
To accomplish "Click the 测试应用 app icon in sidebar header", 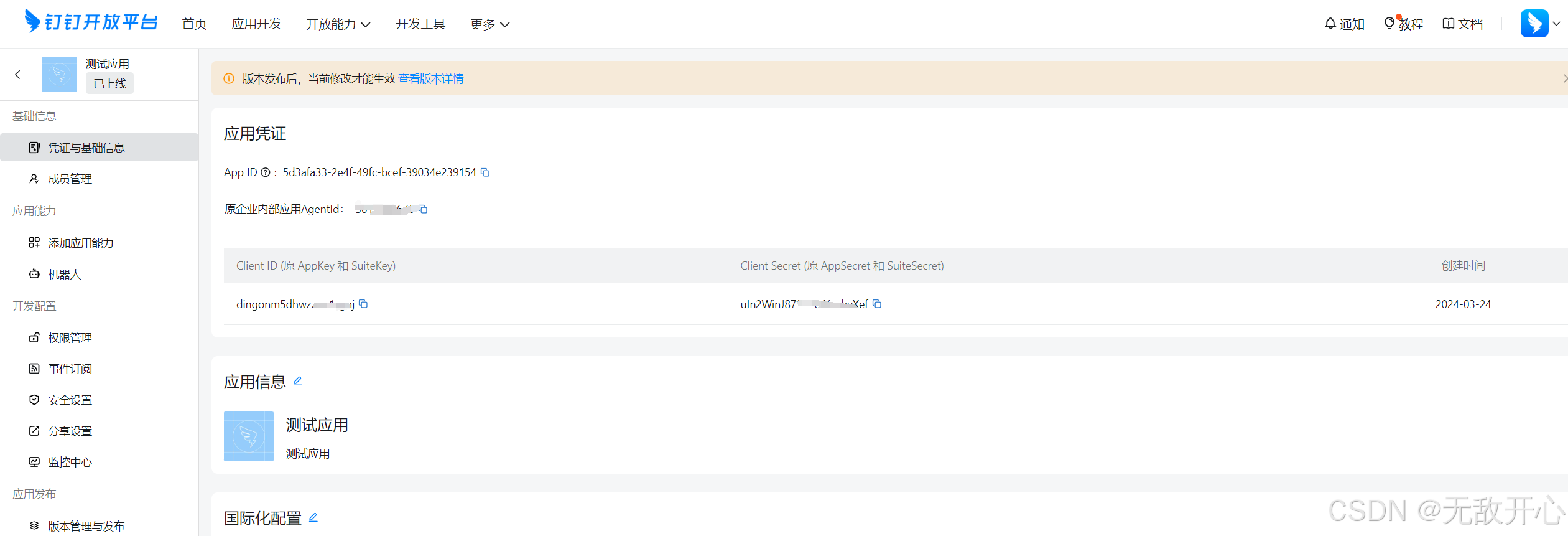I will (x=59, y=75).
